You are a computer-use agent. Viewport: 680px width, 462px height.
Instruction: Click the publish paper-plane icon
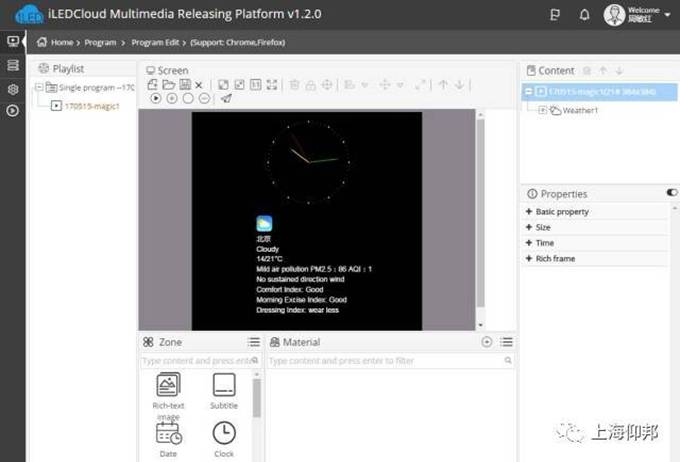[x=226, y=99]
